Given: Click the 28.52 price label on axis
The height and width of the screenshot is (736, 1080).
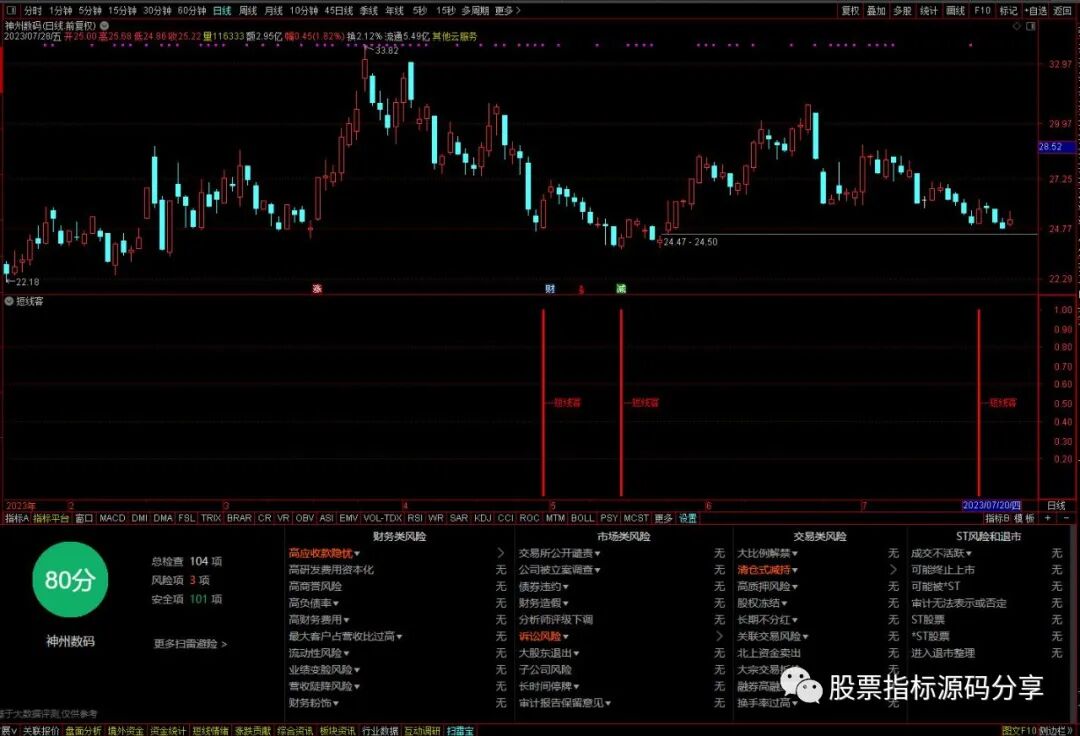Looking at the screenshot, I should 1055,147.
